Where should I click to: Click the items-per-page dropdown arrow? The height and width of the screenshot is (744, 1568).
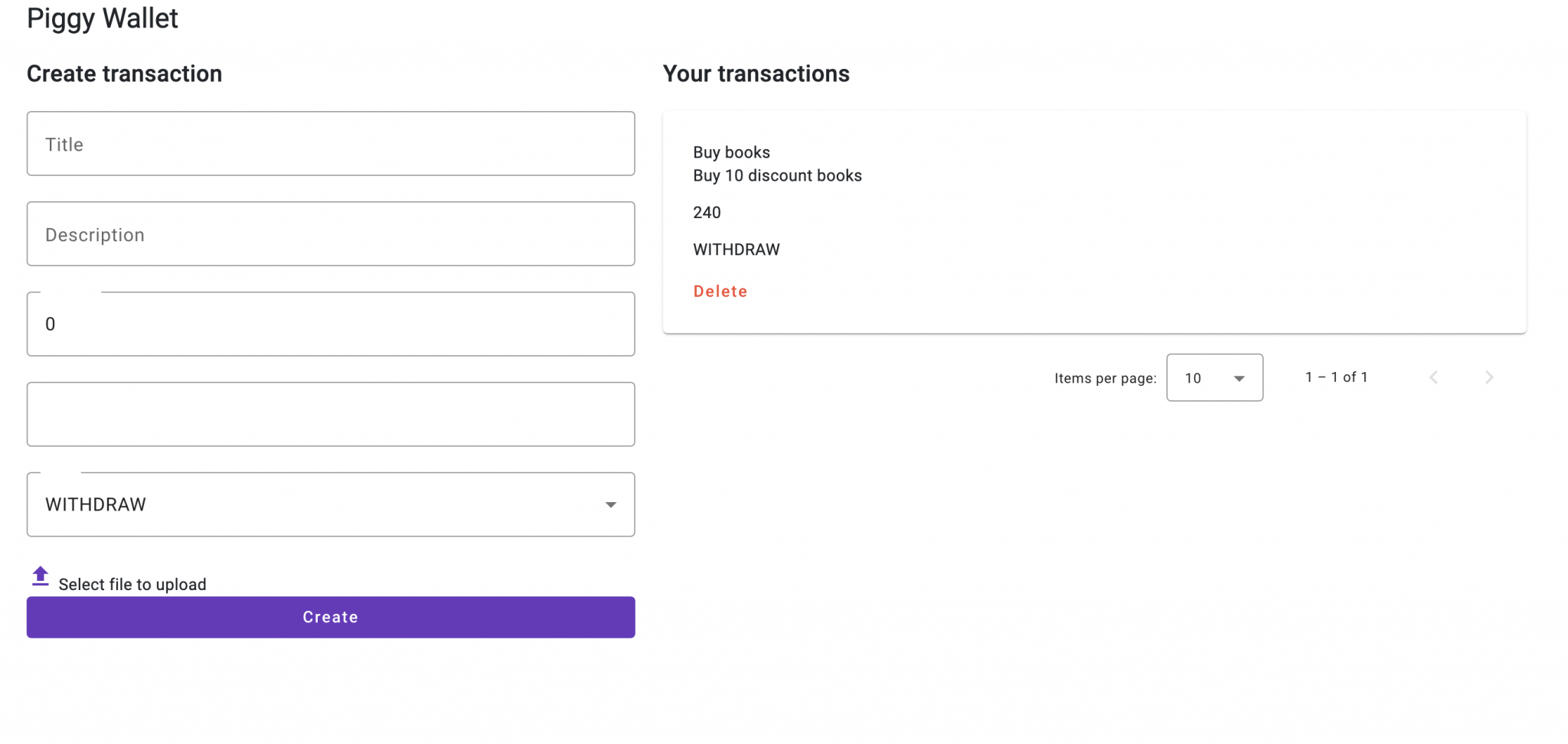pos(1239,378)
